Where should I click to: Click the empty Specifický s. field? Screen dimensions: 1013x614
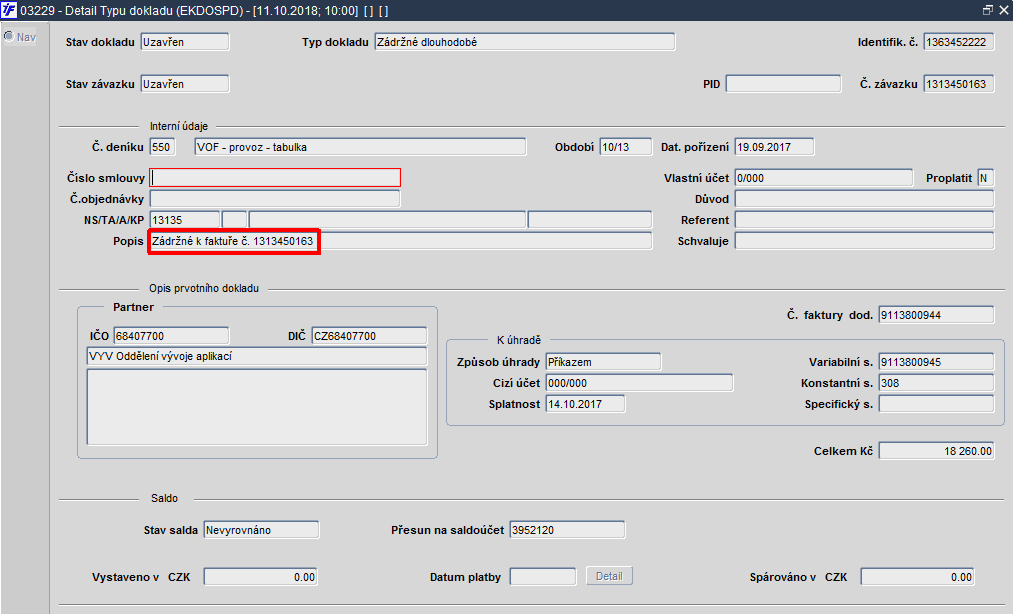pyautogui.click(x=936, y=404)
